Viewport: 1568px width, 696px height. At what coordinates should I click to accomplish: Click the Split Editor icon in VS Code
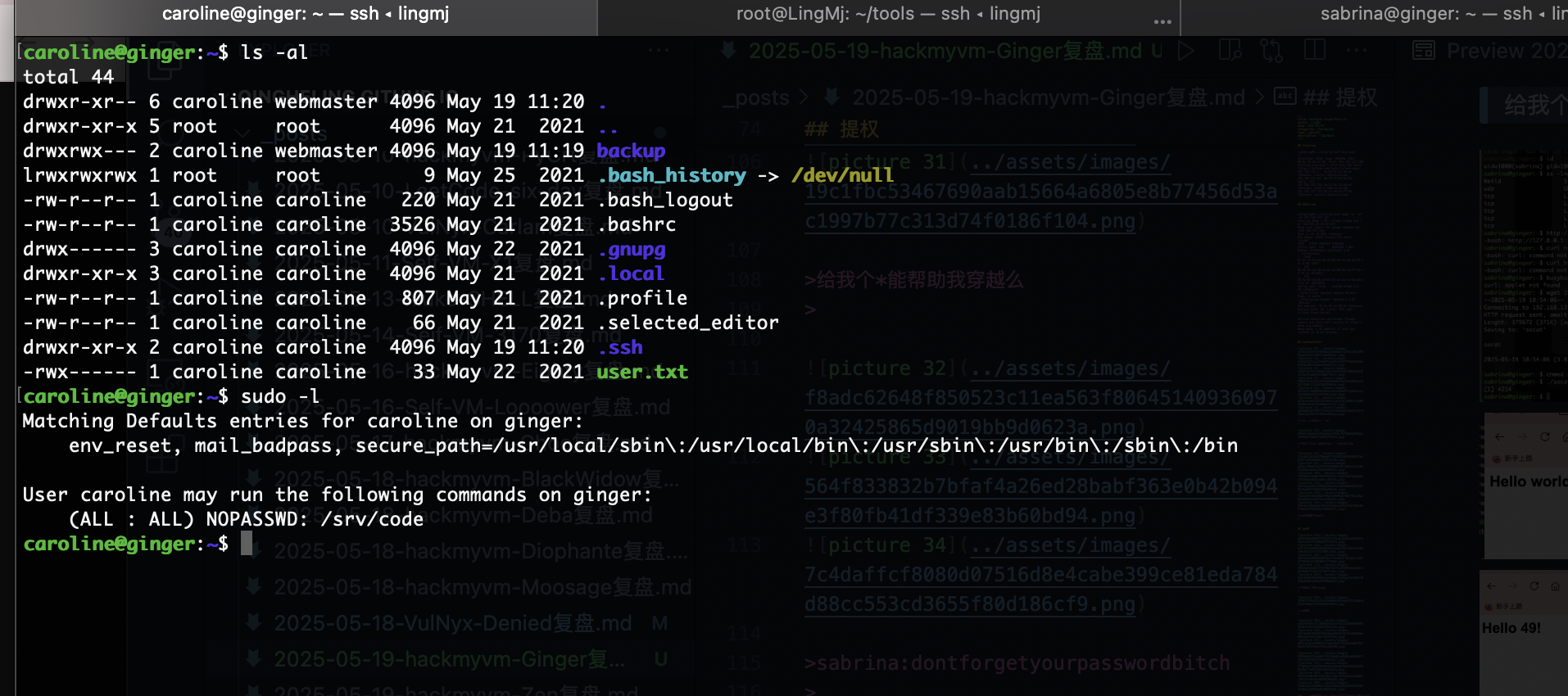[1315, 51]
